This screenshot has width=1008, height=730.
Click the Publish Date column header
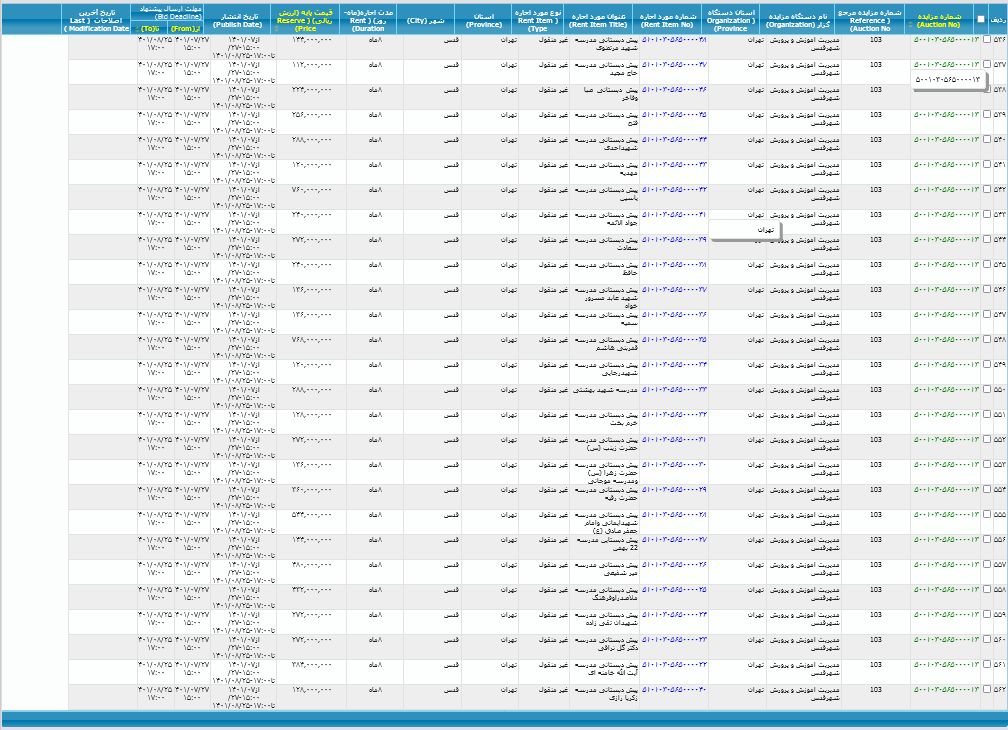pos(240,18)
